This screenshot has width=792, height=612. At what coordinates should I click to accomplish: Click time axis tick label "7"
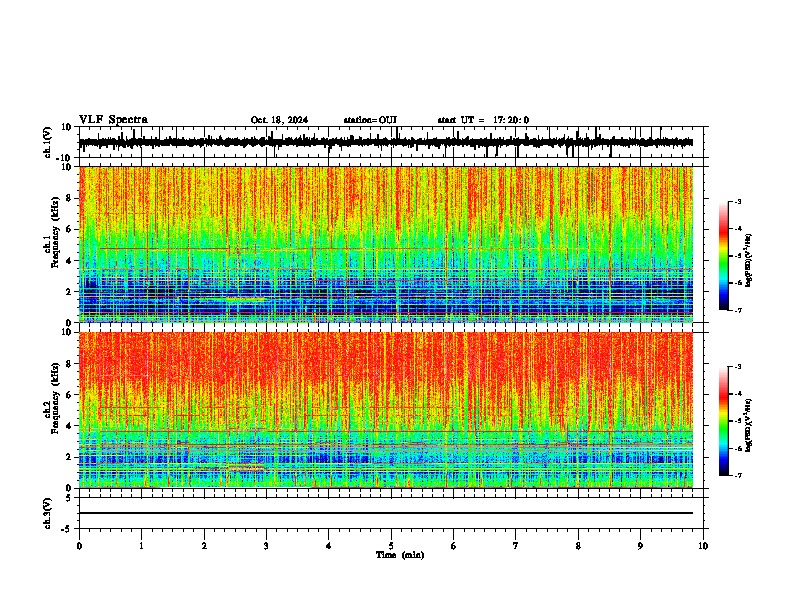coord(516,546)
